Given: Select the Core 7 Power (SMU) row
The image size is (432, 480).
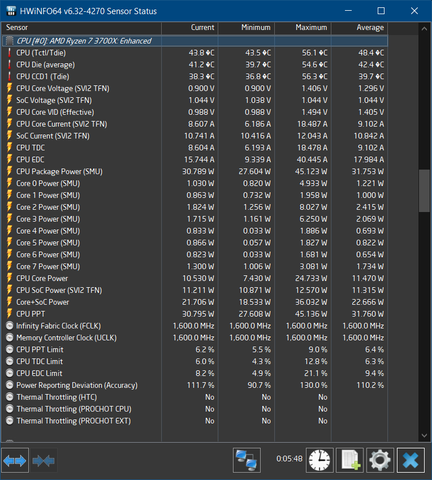Looking at the screenshot, I should pyautogui.click(x=195, y=266).
